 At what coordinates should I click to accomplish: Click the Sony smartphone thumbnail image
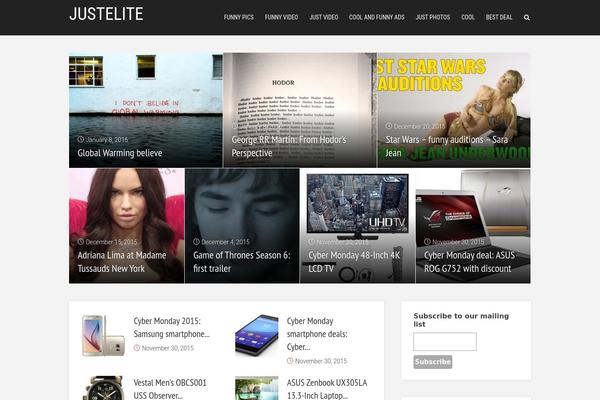(257, 335)
